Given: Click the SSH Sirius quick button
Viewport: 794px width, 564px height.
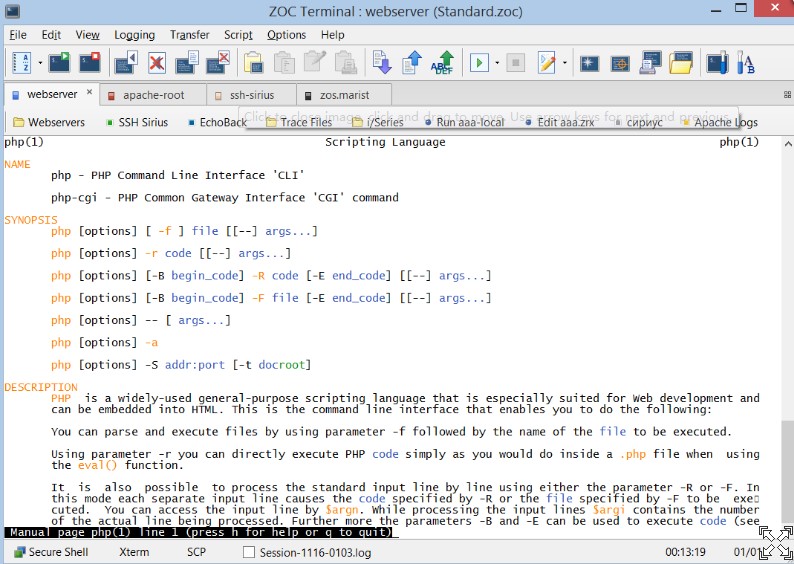Looking at the screenshot, I should [136, 122].
